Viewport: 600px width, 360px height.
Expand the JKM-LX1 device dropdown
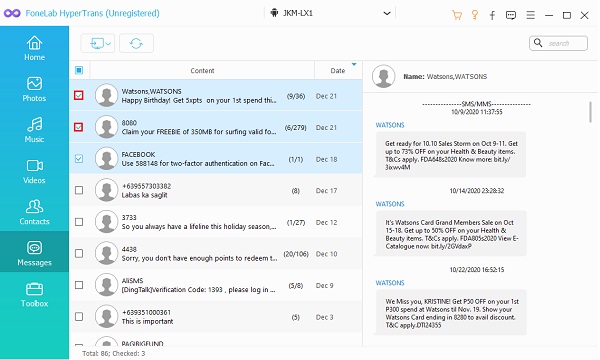387,13
